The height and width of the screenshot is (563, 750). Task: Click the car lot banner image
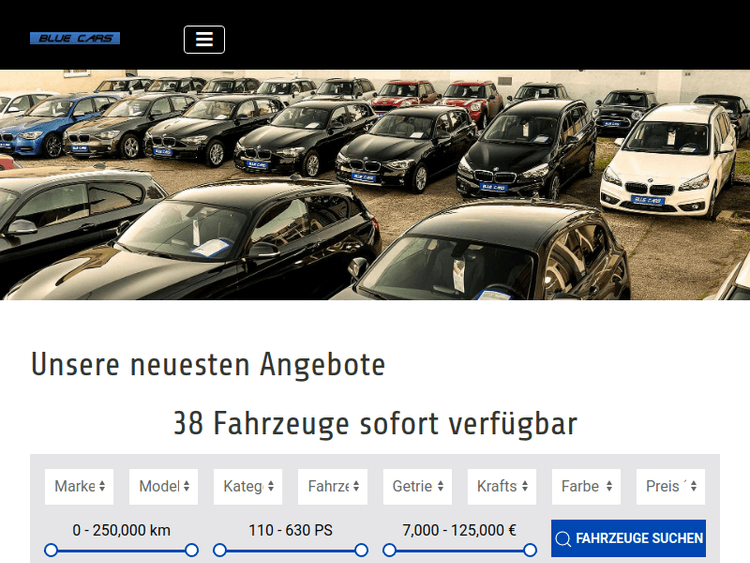375,185
